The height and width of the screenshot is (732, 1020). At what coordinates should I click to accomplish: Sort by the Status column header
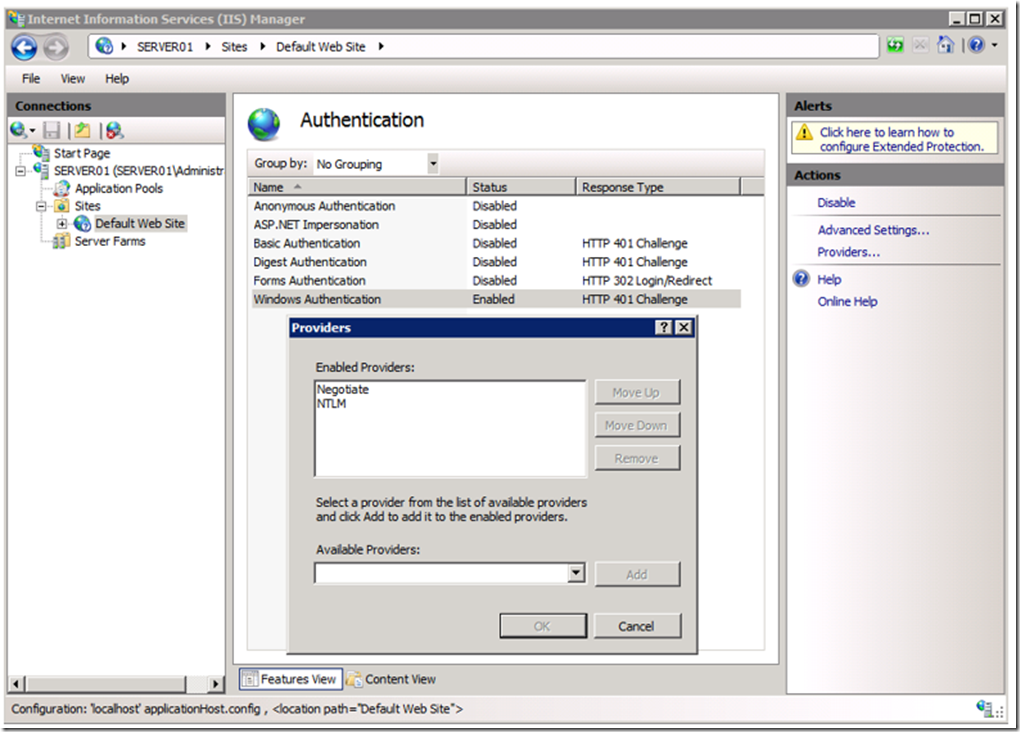click(x=521, y=187)
